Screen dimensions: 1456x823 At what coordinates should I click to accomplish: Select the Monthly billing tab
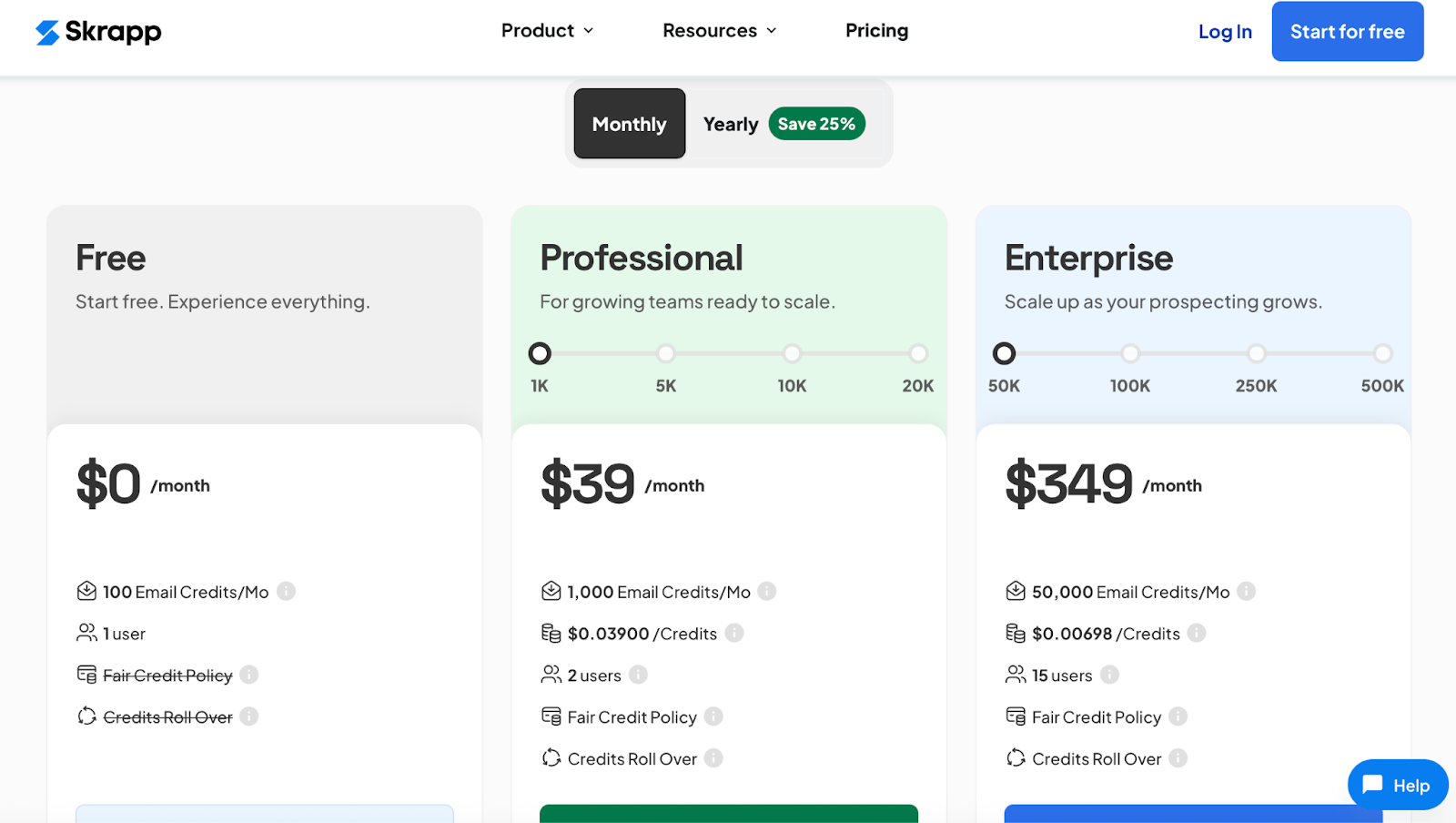coord(629,124)
